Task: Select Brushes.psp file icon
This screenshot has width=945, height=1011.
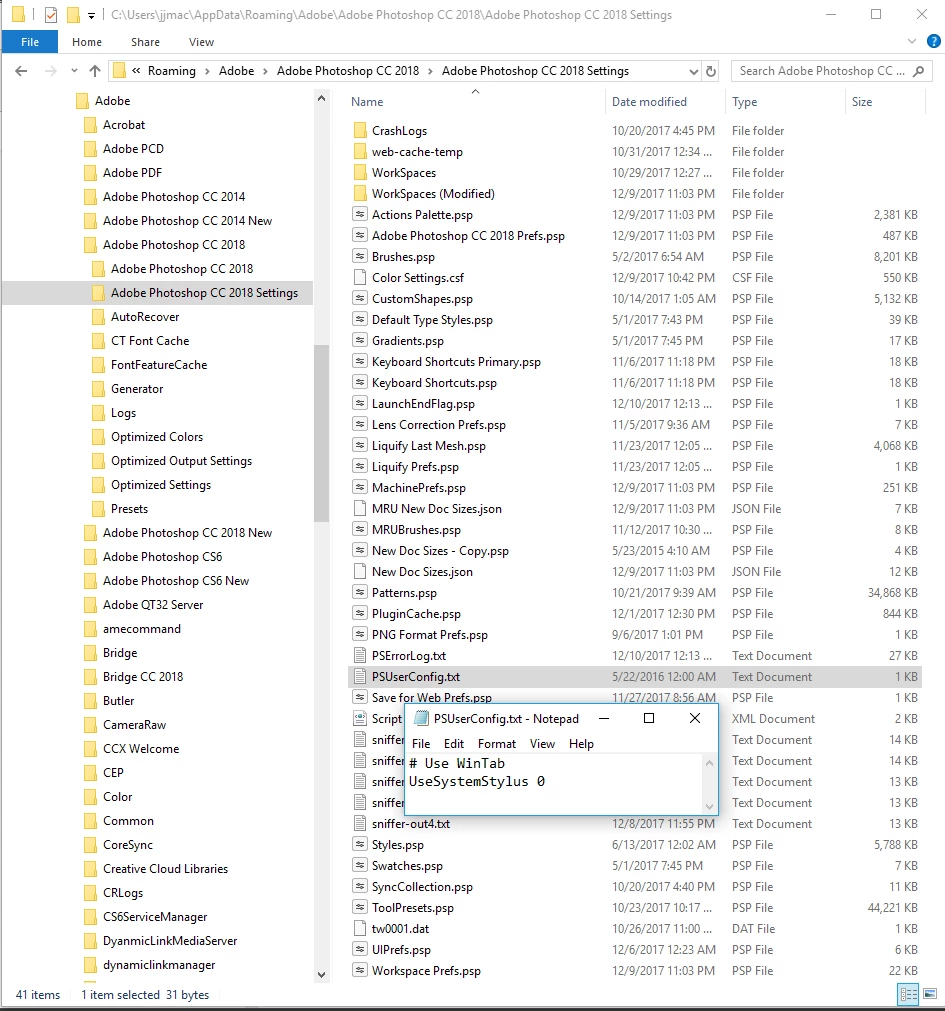Action: click(x=360, y=257)
